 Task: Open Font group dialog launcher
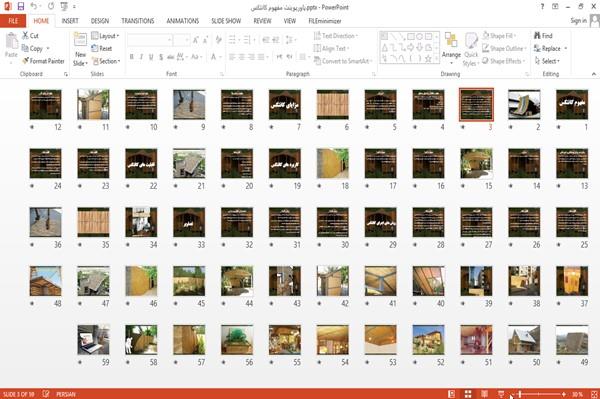pos(221,74)
